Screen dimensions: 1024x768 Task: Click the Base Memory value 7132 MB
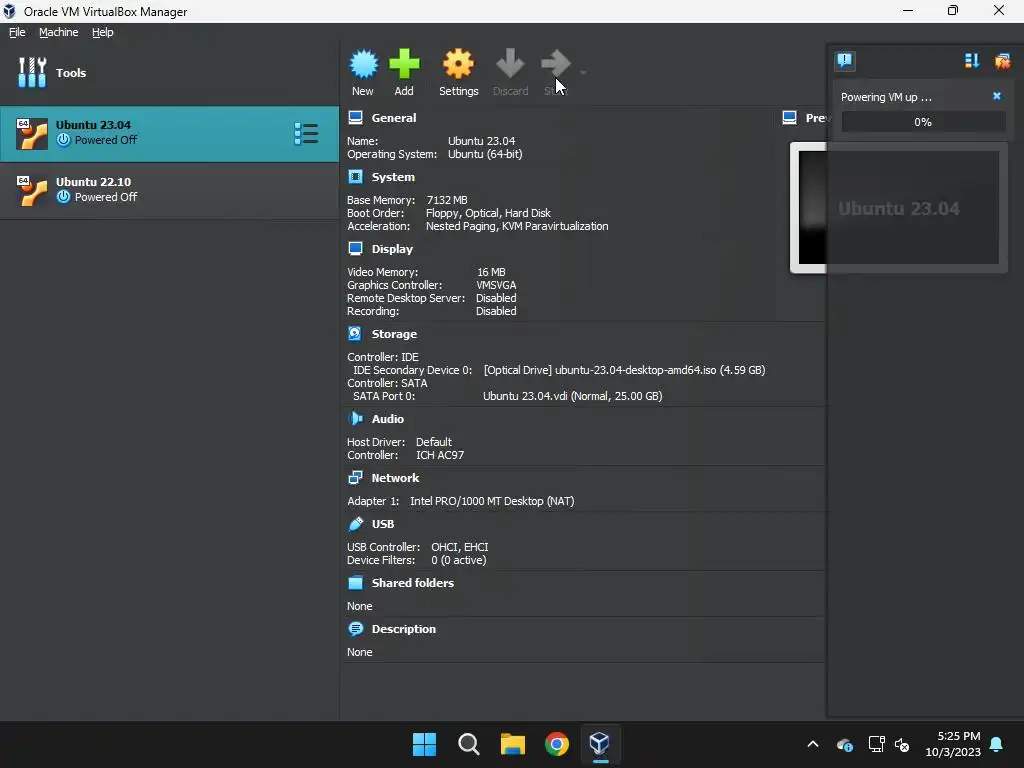click(x=447, y=200)
